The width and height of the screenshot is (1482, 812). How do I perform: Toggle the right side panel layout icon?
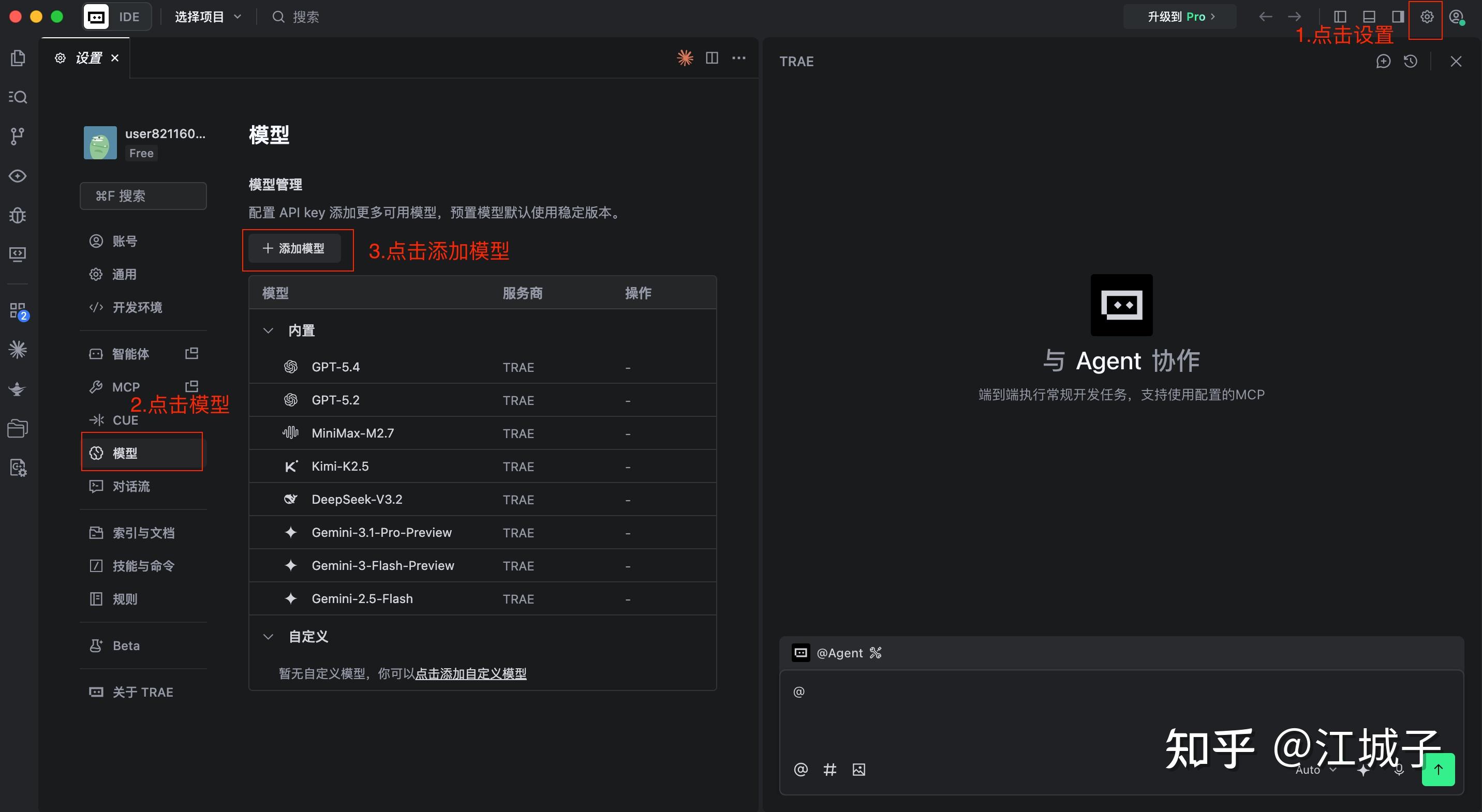(1398, 17)
